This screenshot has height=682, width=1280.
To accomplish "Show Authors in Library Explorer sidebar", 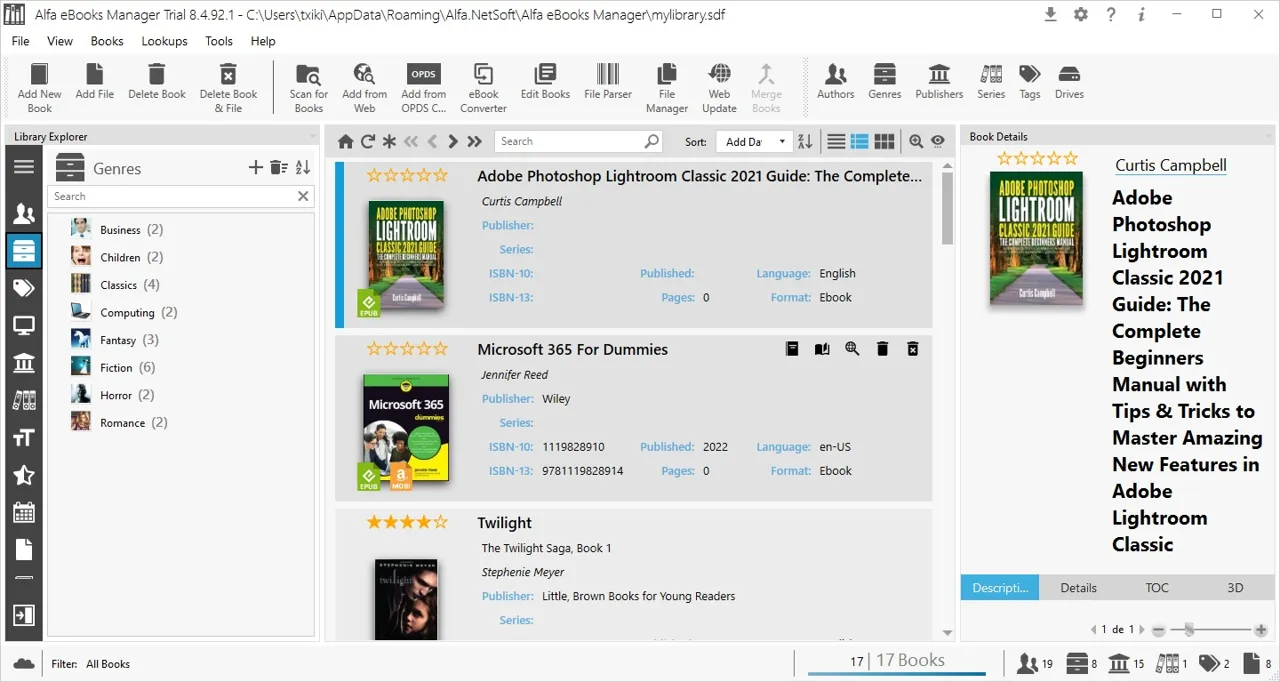I will (24, 214).
